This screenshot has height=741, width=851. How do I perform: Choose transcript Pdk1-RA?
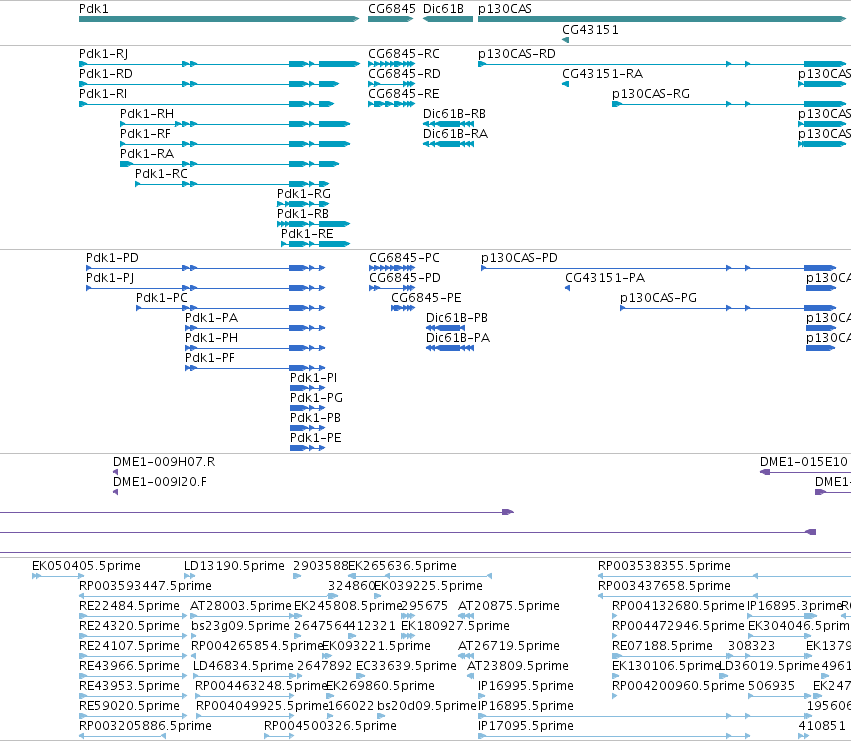click(147, 154)
